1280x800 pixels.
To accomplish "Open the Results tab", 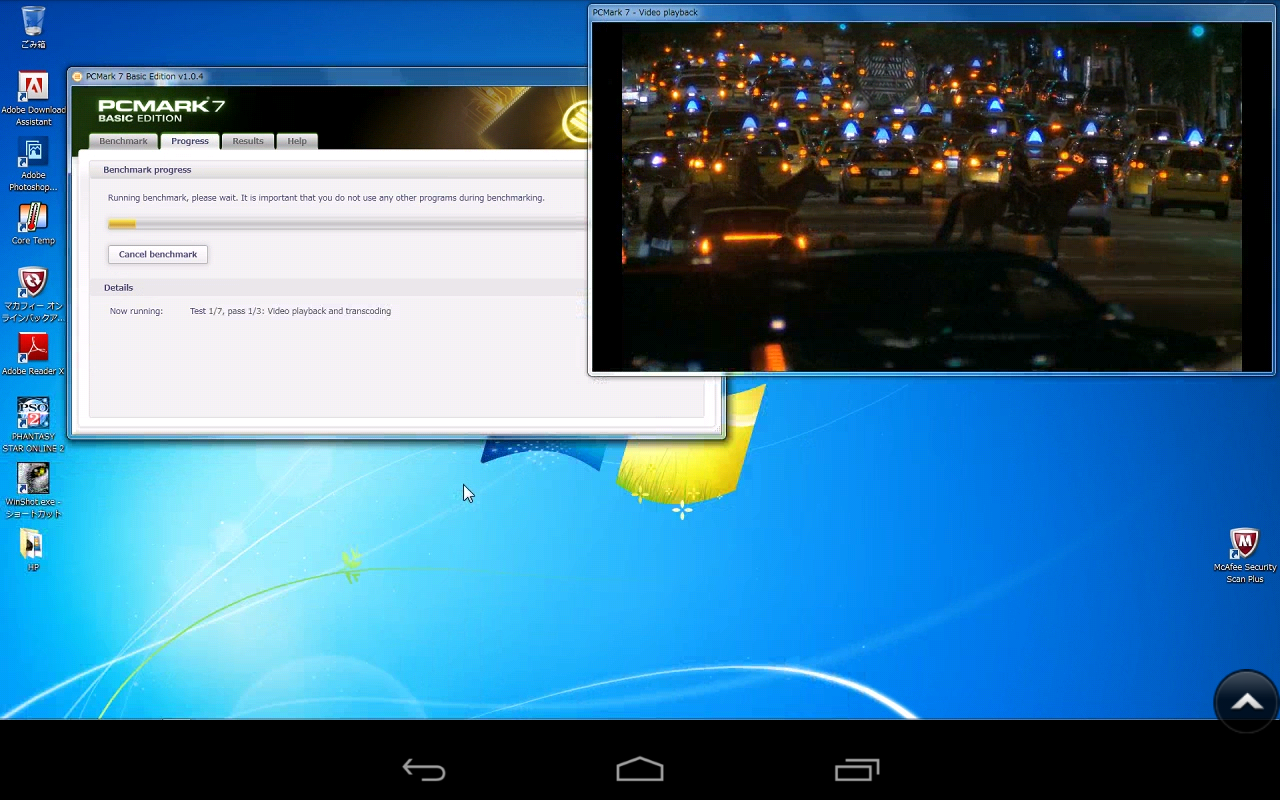I will 248,141.
